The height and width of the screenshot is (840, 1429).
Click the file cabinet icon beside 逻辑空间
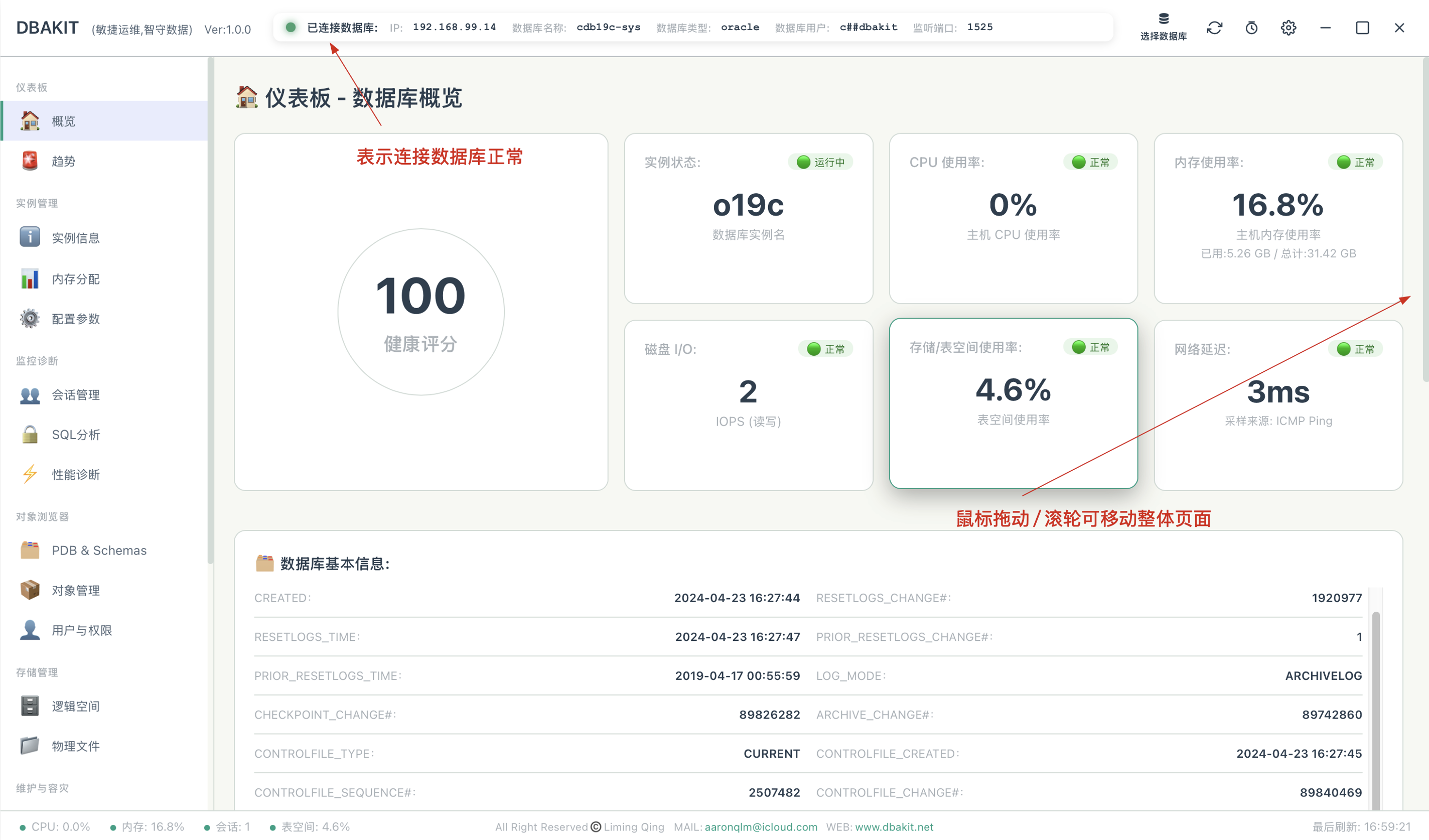click(30, 706)
